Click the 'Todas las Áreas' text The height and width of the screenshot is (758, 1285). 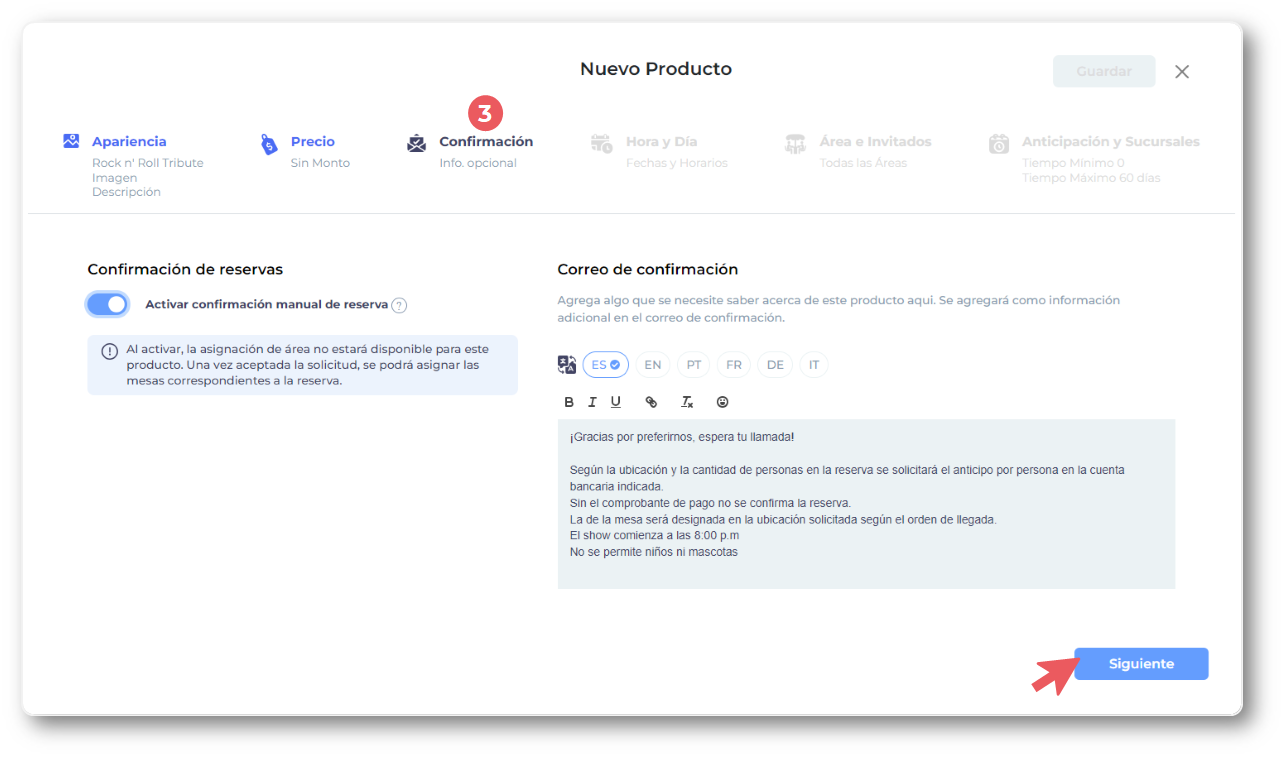(x=863, y=163)
